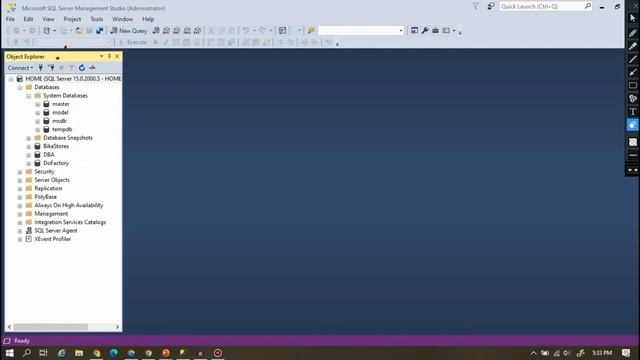Open the Connect dropdown in Object Explorer
Viewport: 640px width, 360px height.
(20, 68)
